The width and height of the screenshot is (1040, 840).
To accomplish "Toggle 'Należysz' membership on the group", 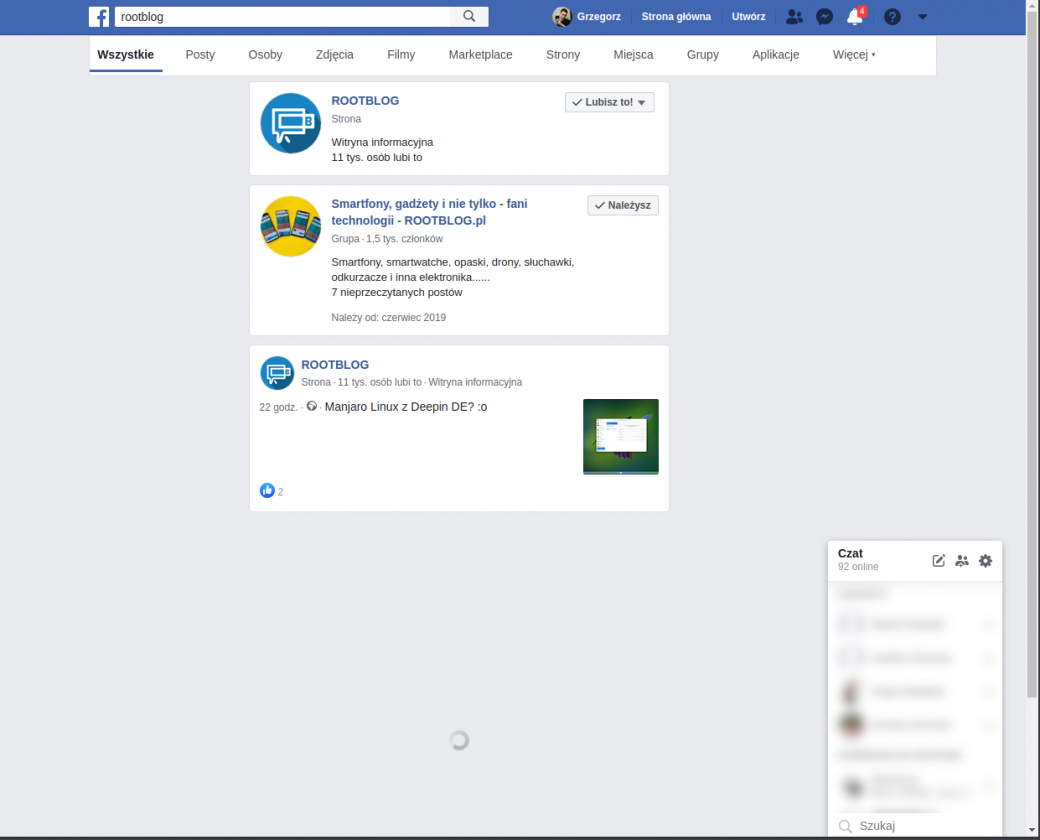I will tap(622, 204).
